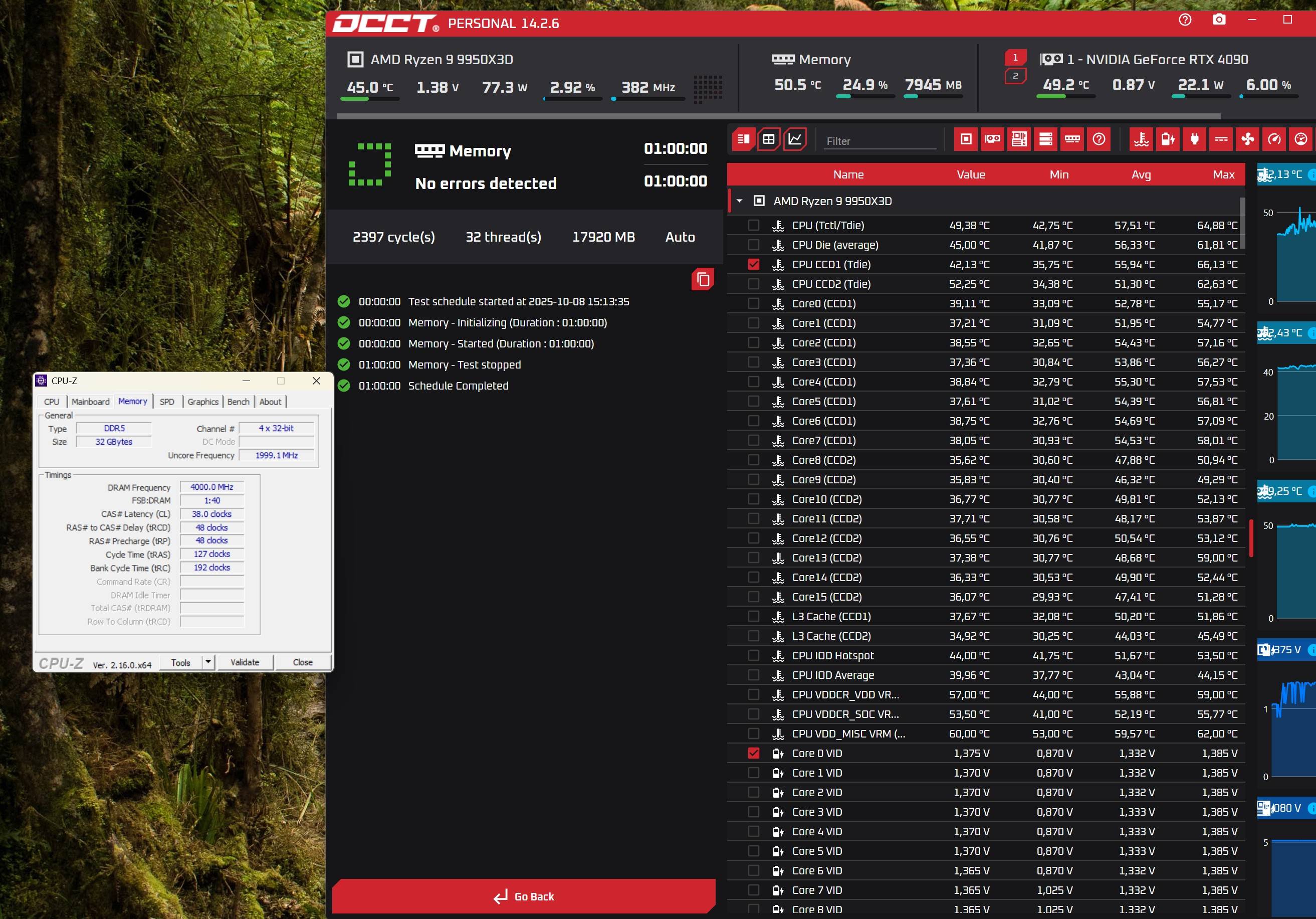Switch to table view icon
Image resolution: width=1316 pixels, height=919 pixels.
(769, 139)
